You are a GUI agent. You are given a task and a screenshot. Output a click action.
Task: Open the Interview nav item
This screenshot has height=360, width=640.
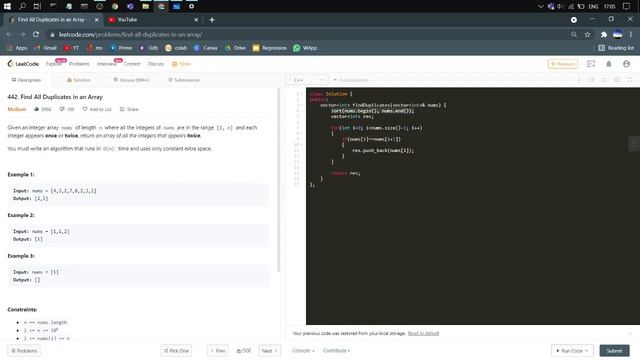coord(107,64)
